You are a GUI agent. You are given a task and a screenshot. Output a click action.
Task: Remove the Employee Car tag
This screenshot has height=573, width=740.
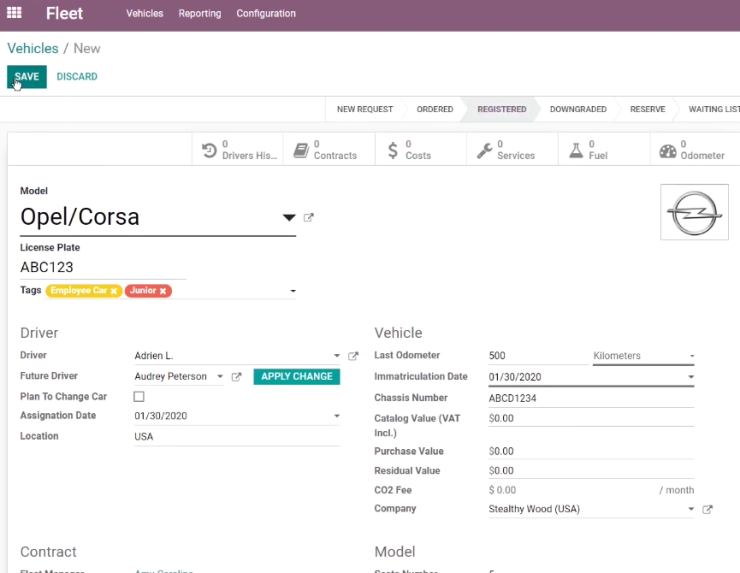tap(114, 291)
